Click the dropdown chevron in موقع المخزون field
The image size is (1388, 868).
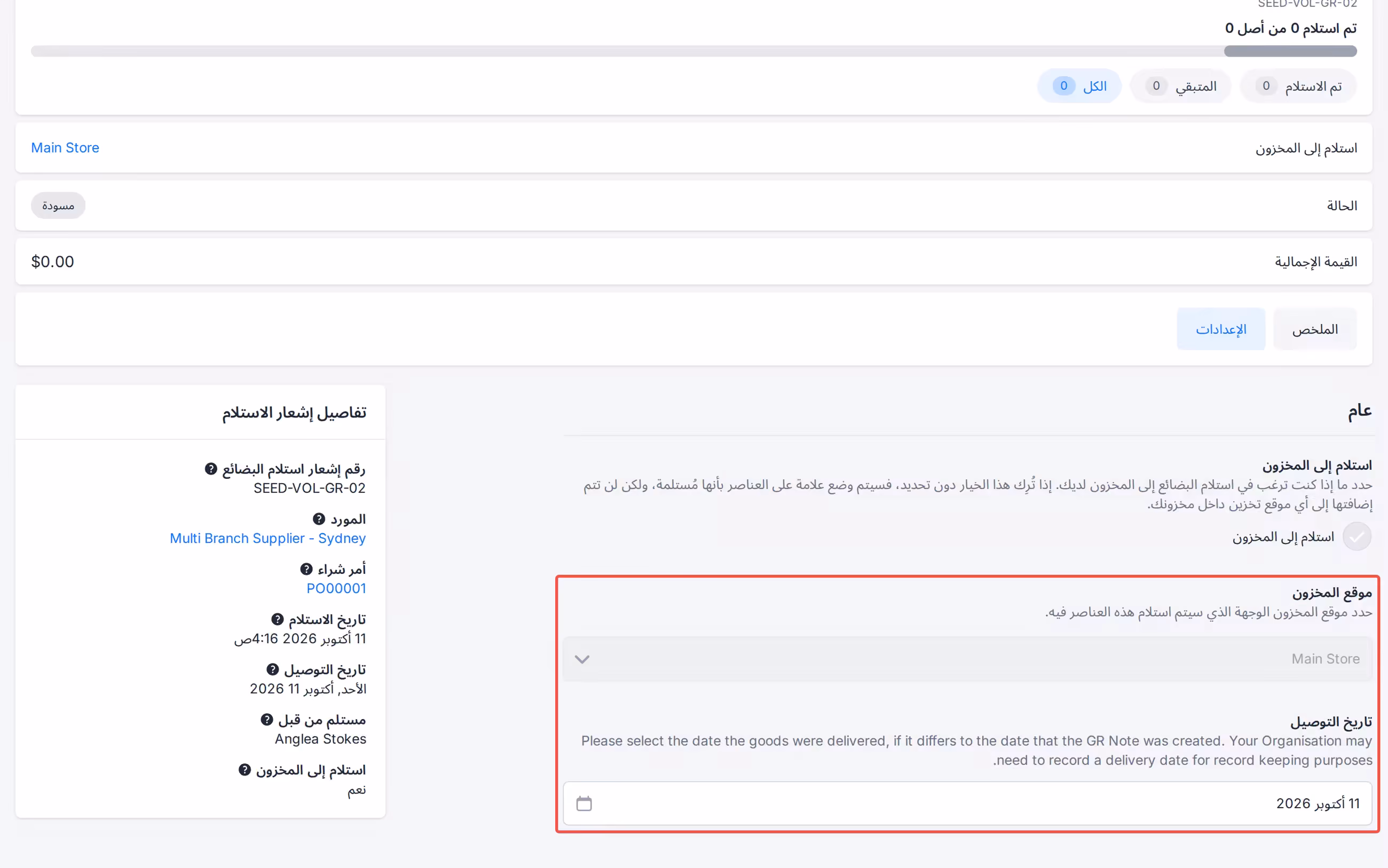coord(582,659)
